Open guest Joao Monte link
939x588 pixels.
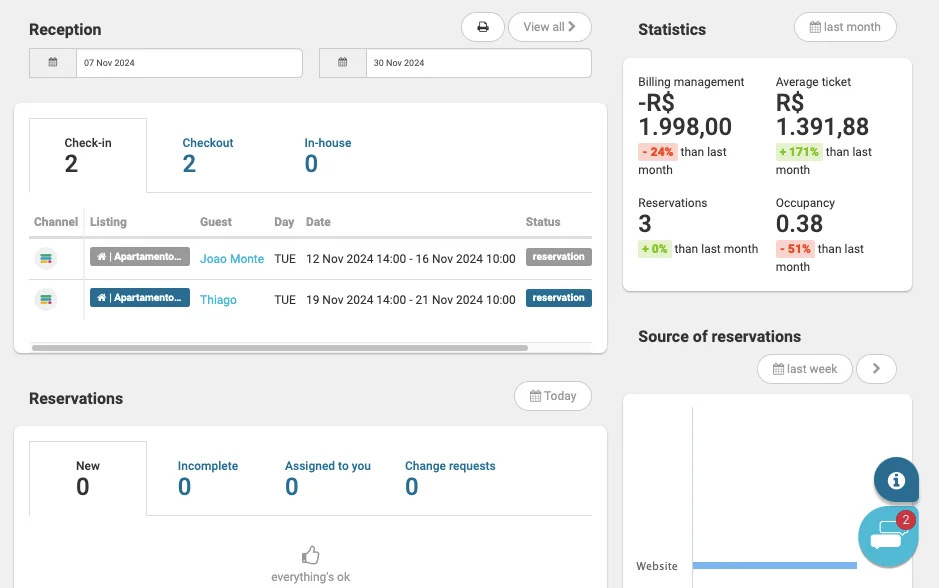coord(232,259)
